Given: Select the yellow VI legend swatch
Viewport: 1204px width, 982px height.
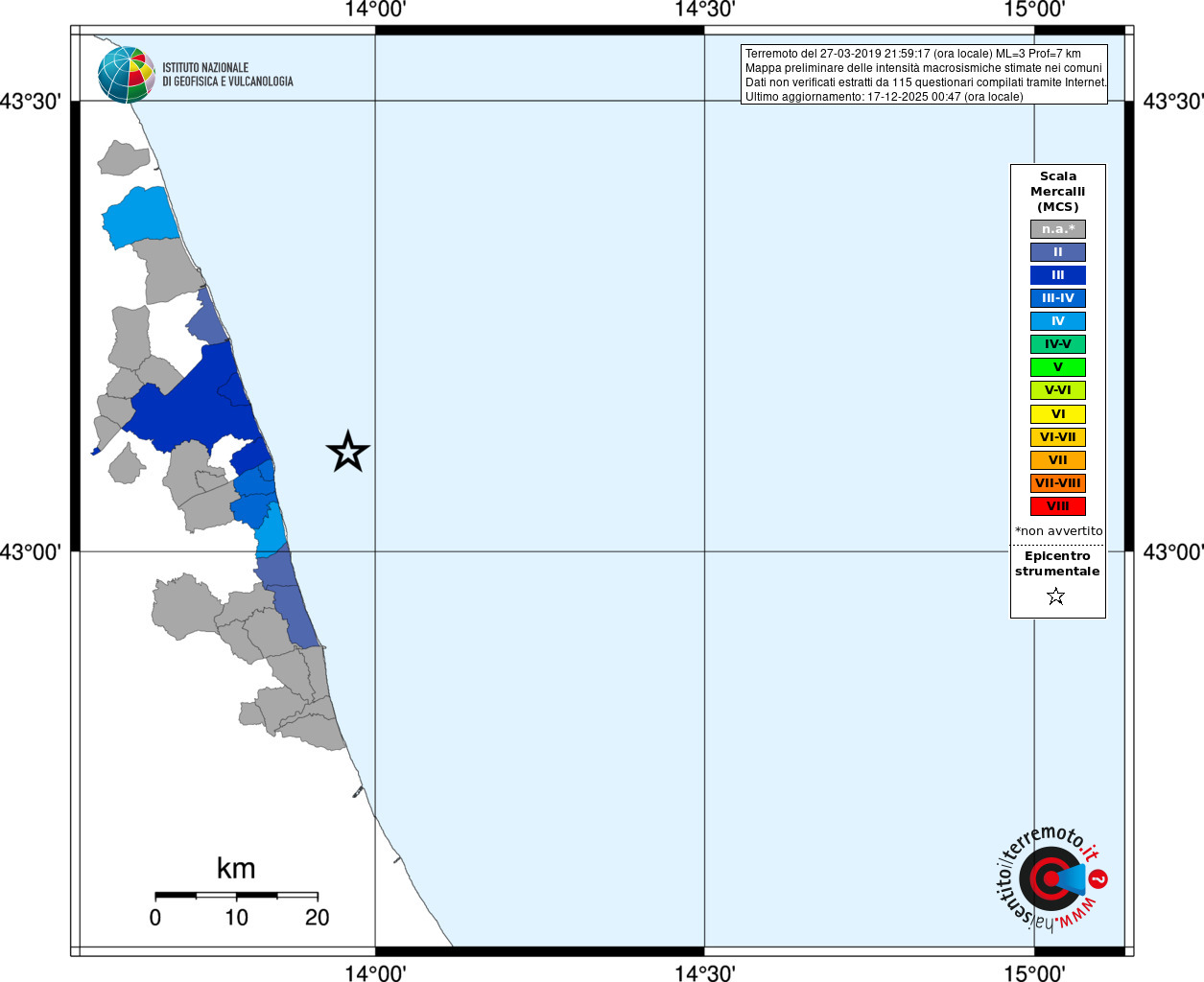Looking at the screenshot, I should 1057,414.
